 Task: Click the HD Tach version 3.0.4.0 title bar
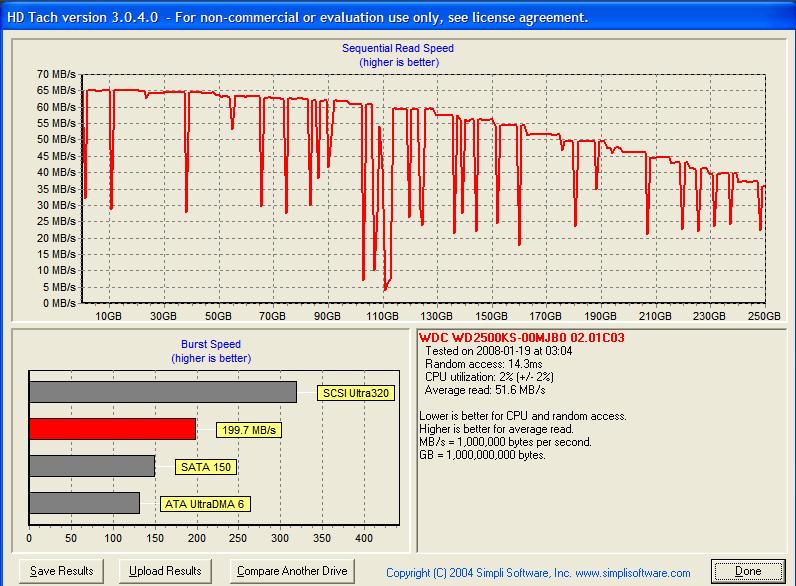pyautogui.click(x=398, y=17)
